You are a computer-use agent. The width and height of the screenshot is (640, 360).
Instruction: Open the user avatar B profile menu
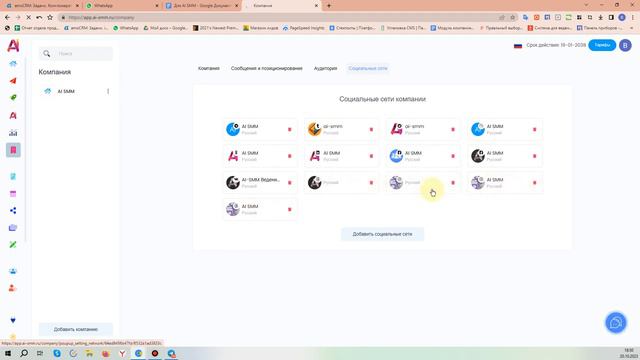click(625, 45)
